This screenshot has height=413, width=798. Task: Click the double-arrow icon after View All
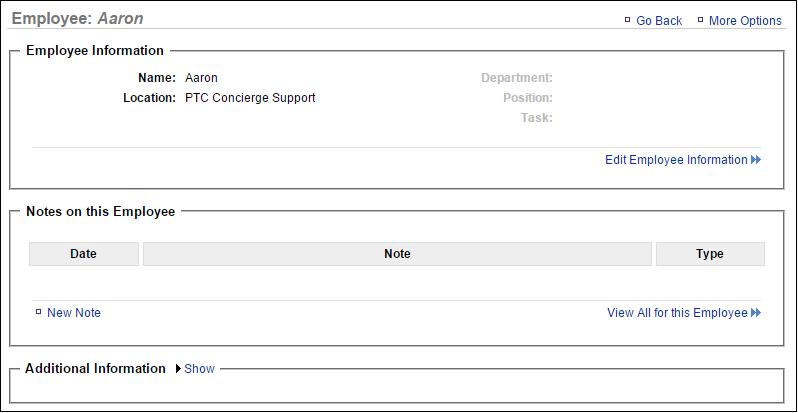pos(756,313)
